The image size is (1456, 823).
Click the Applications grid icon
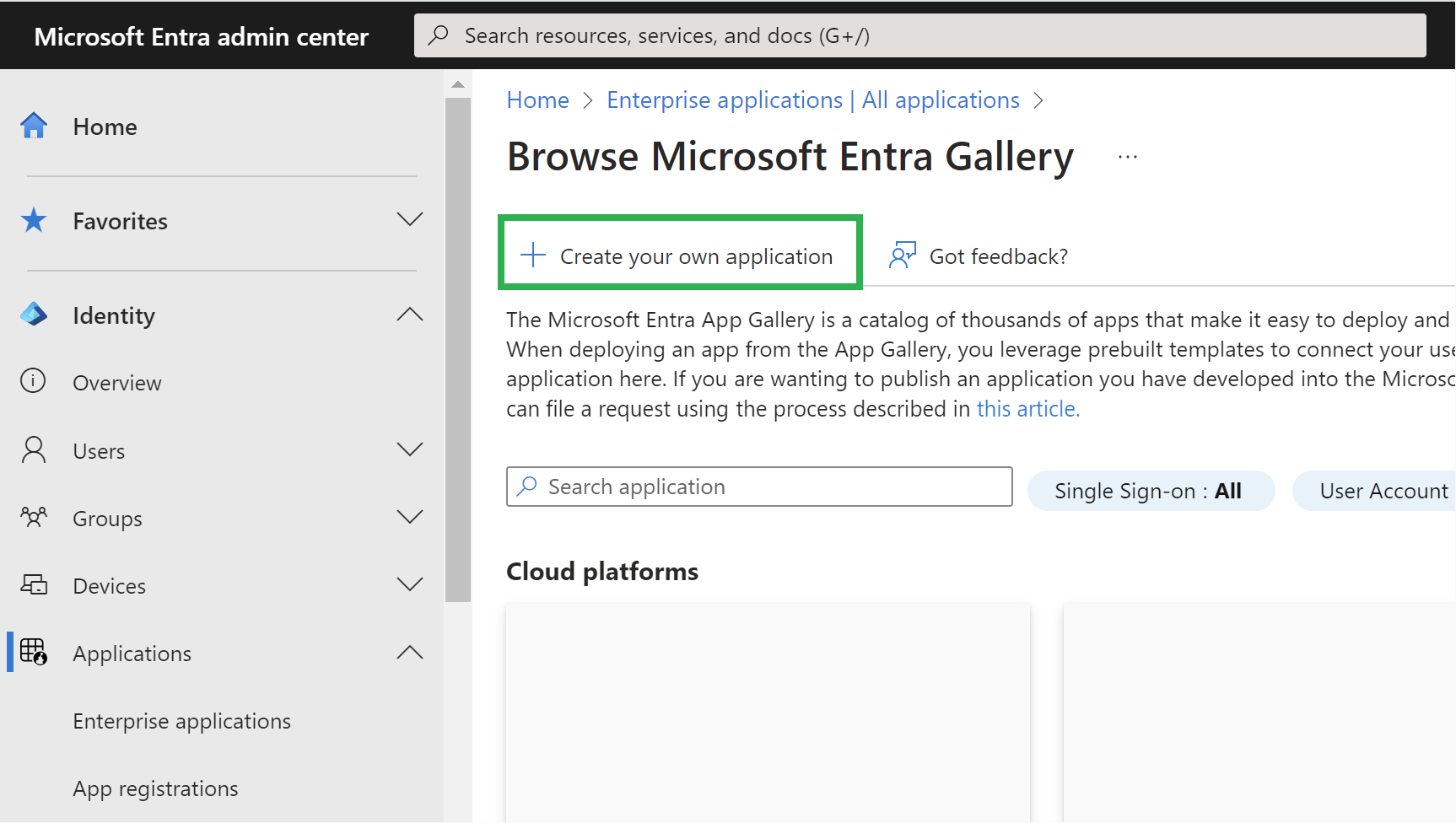point(34,652)
